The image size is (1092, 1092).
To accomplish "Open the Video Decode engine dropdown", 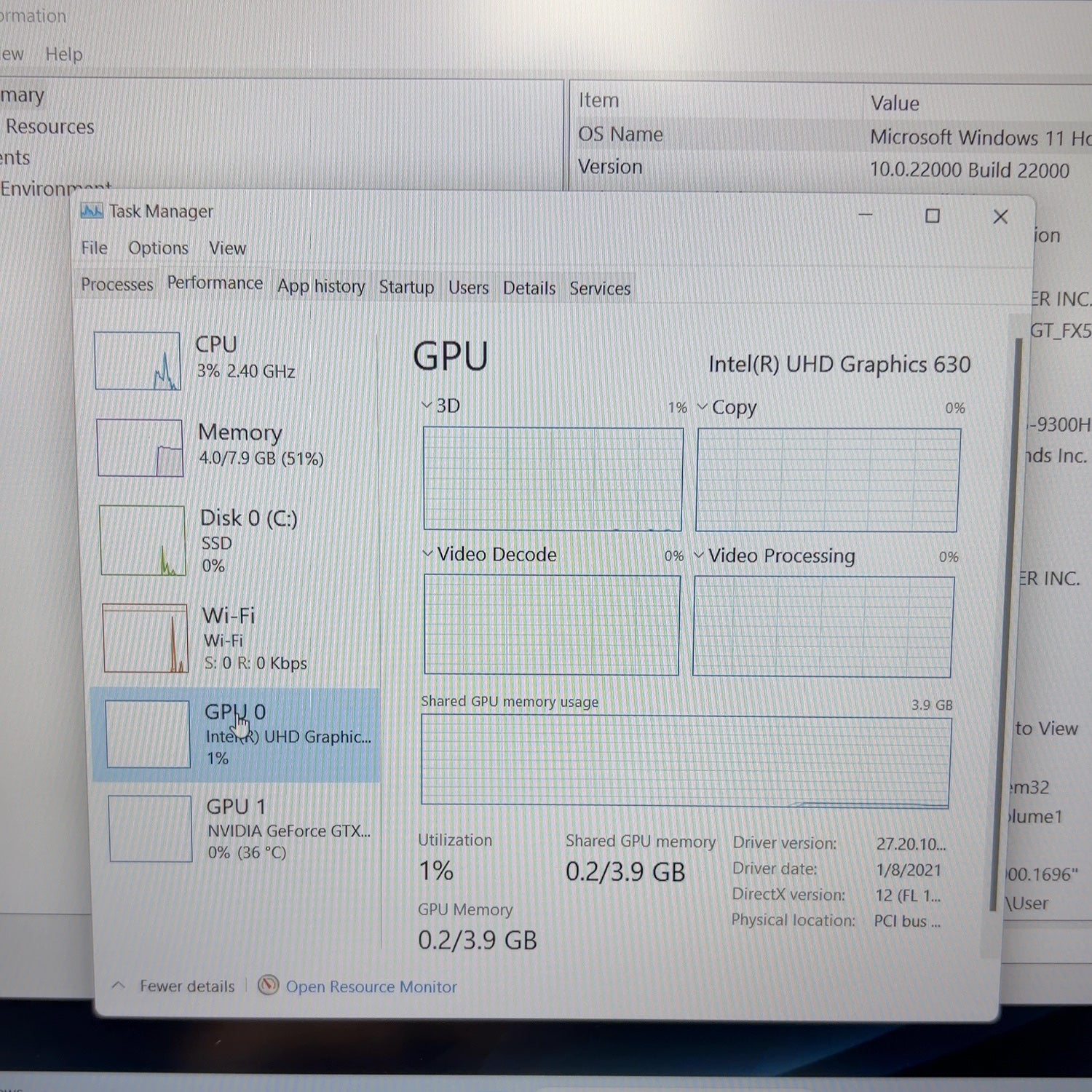I will pos(427,553).
